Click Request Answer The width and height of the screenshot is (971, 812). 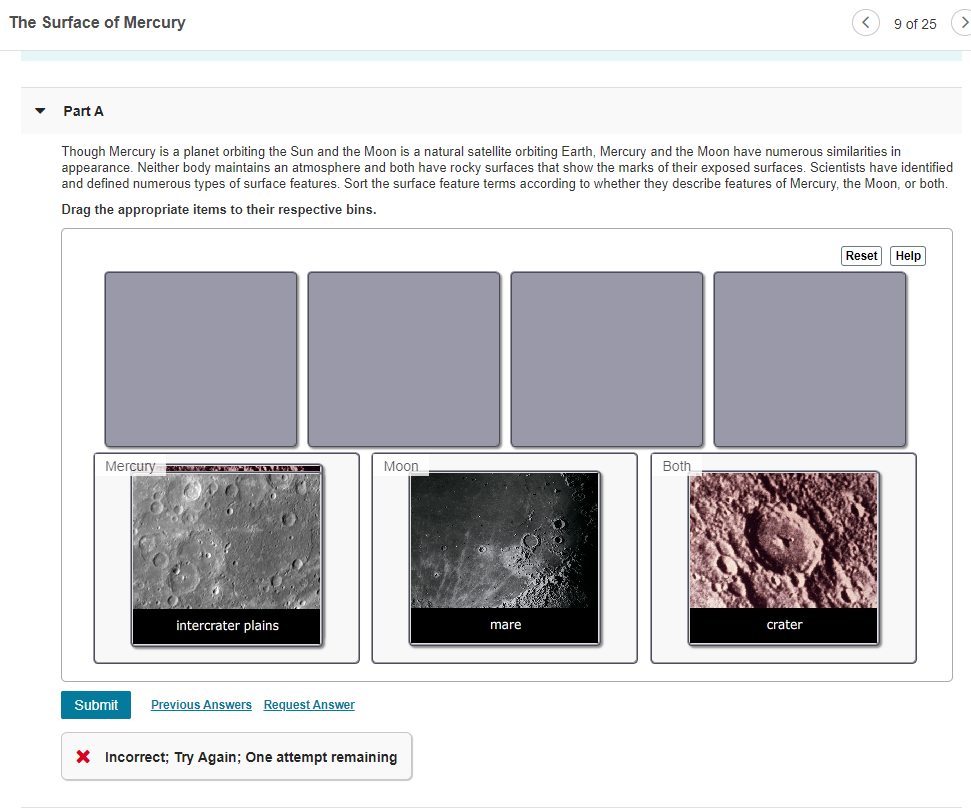[309, 705]
